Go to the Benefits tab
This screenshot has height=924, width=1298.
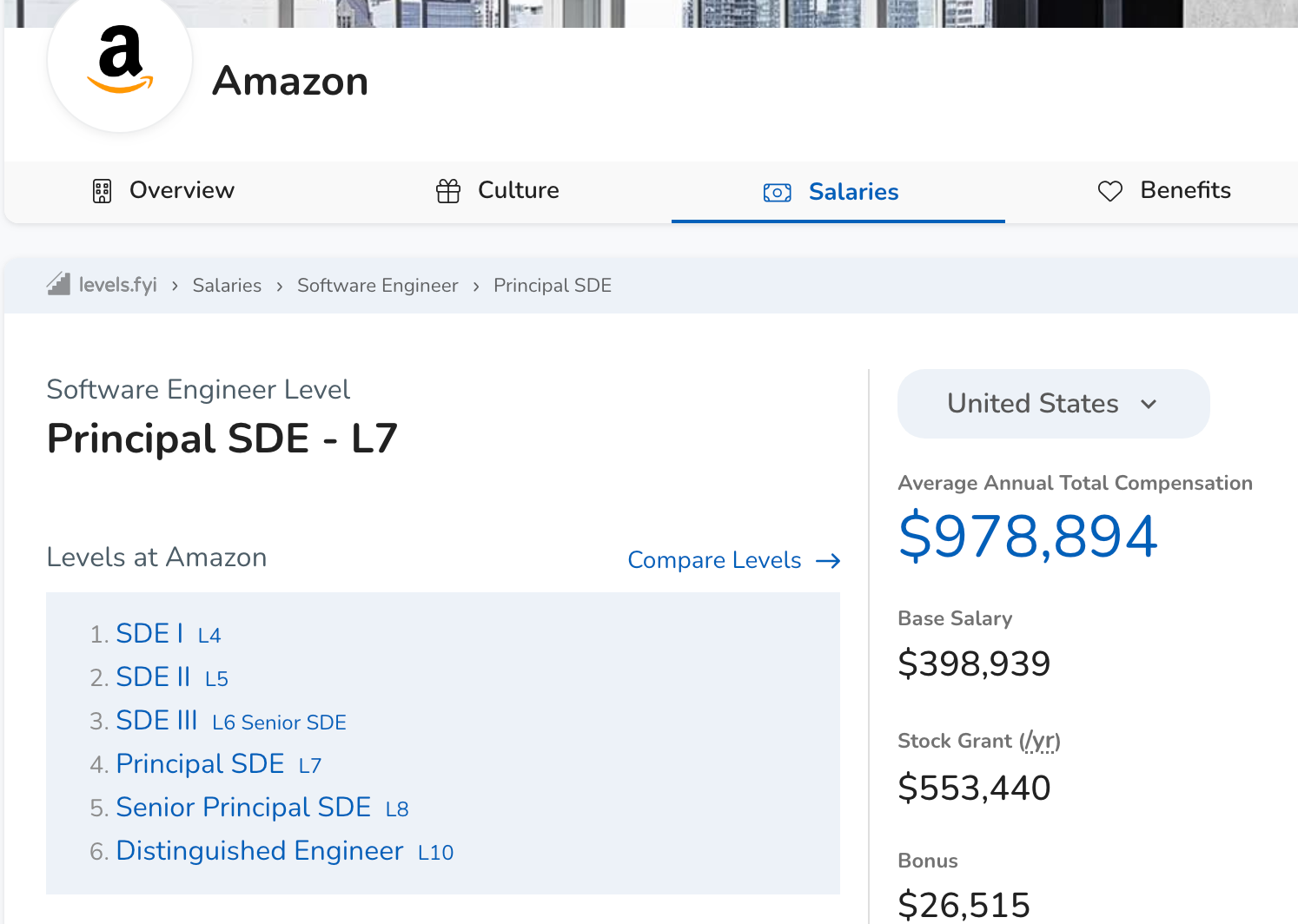click(1185, 190)
